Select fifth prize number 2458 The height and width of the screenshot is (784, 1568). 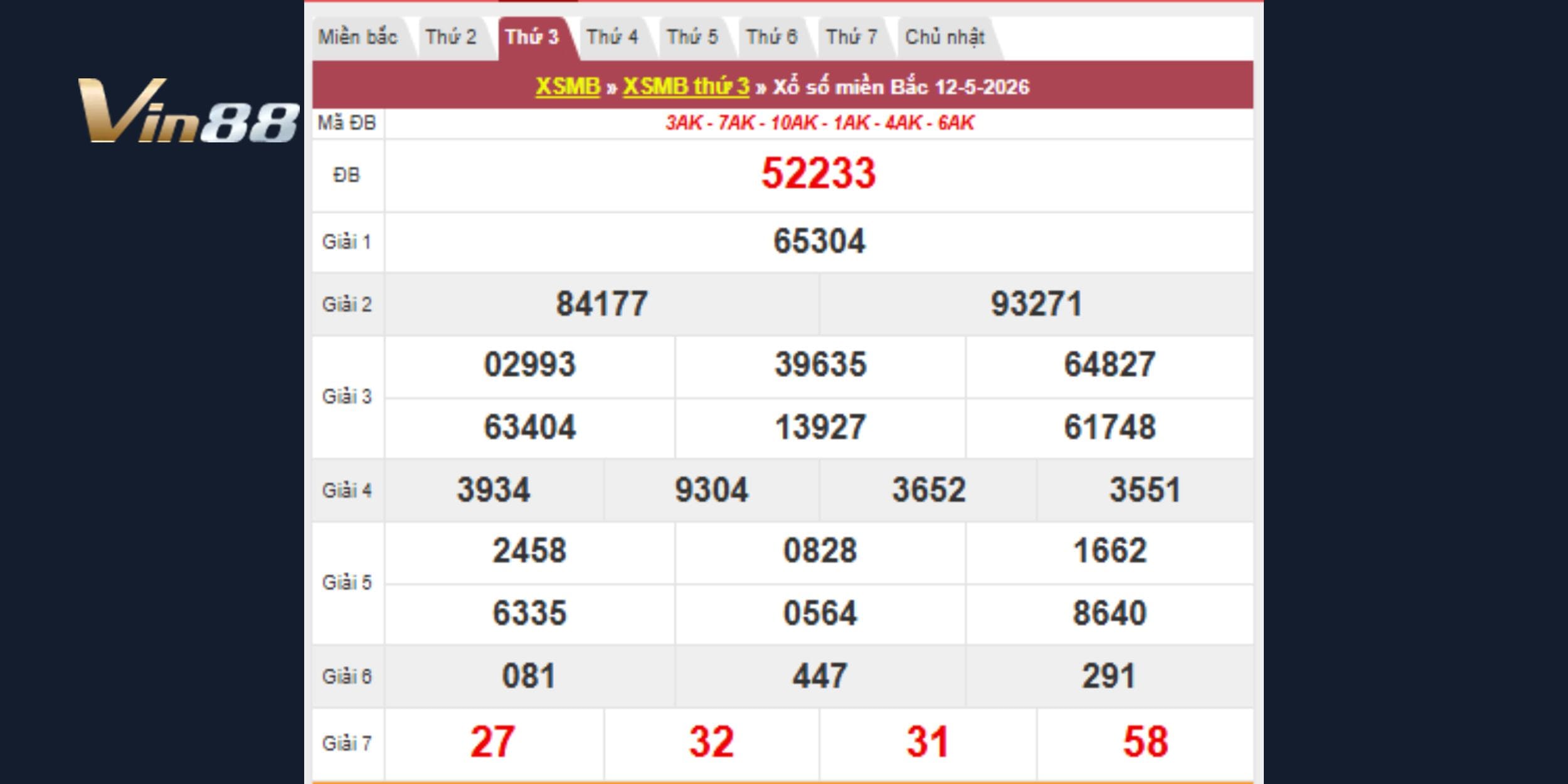[x=530, y=551]
